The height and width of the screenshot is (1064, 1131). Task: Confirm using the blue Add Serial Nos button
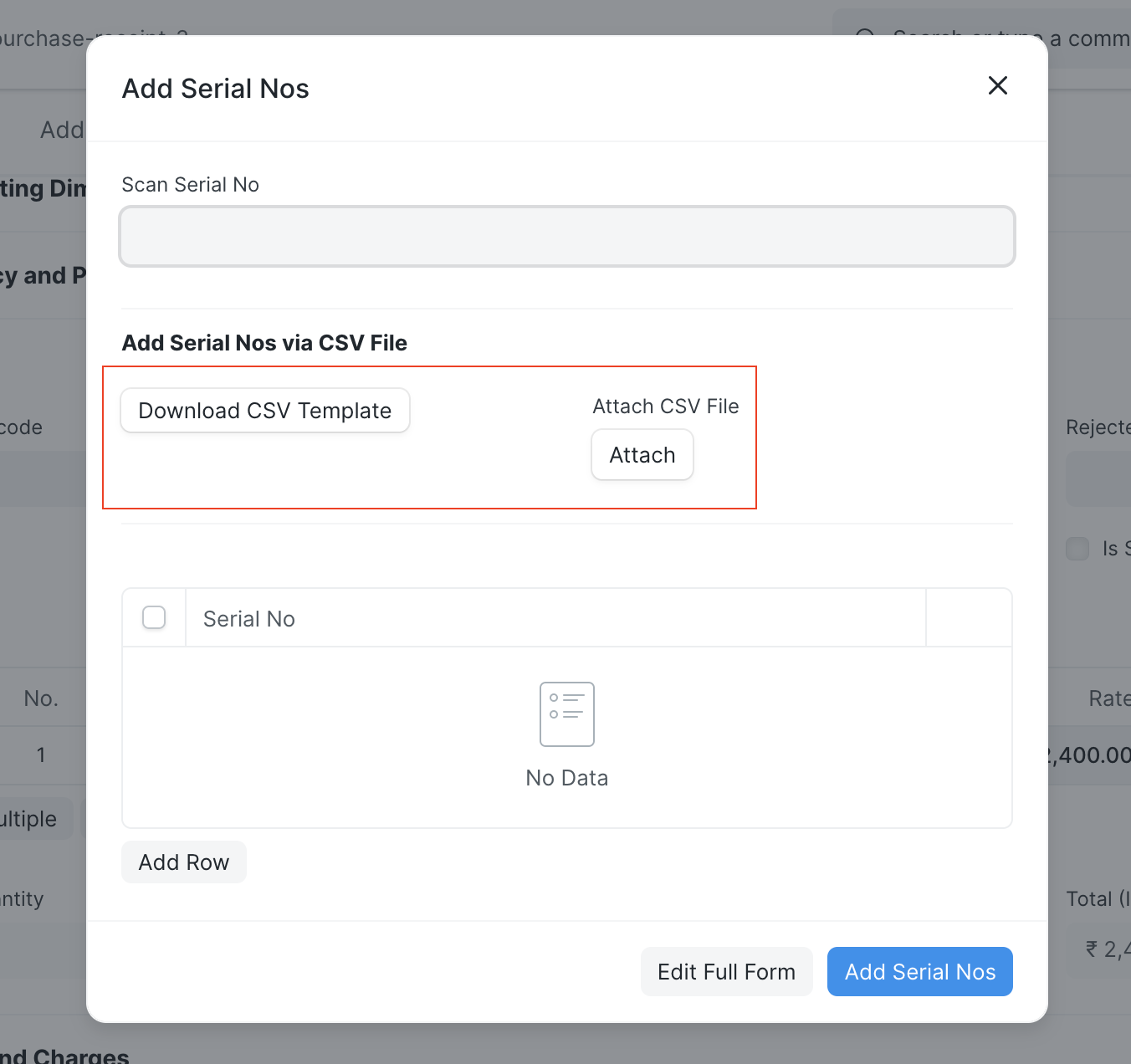click(x=919, y=971)
